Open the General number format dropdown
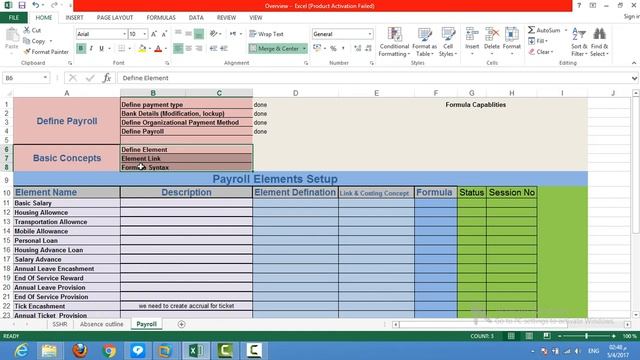The height and width of the screenshot is (360, 640). coord(370,34)
